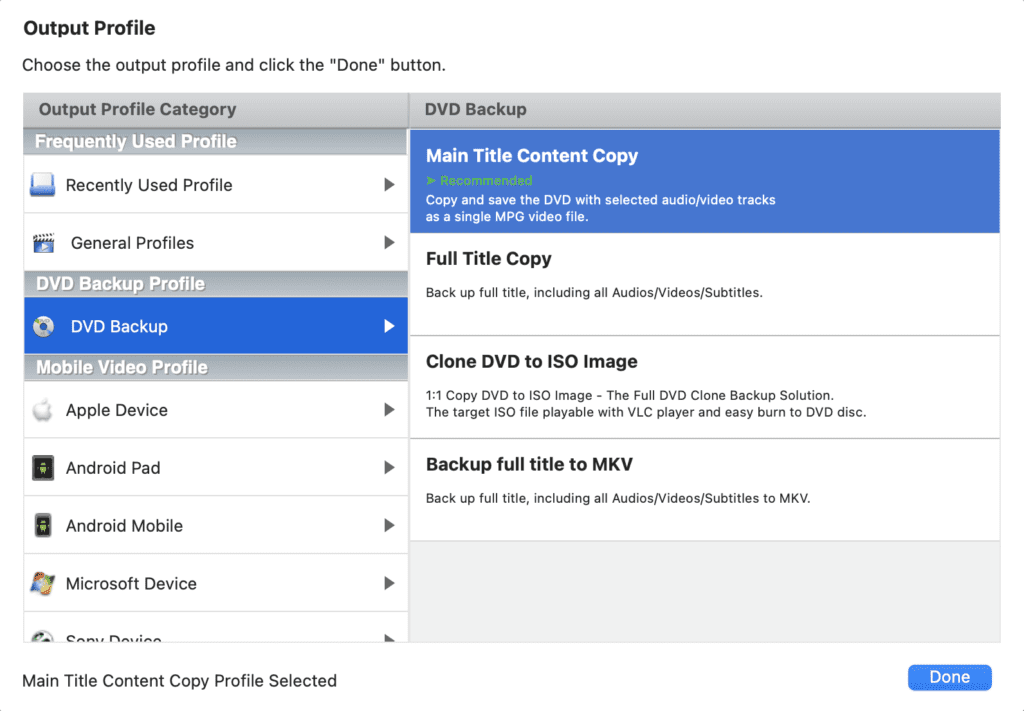Expand the Android Mobile arrow
The image size is (1024, 711).
point(389,526)
